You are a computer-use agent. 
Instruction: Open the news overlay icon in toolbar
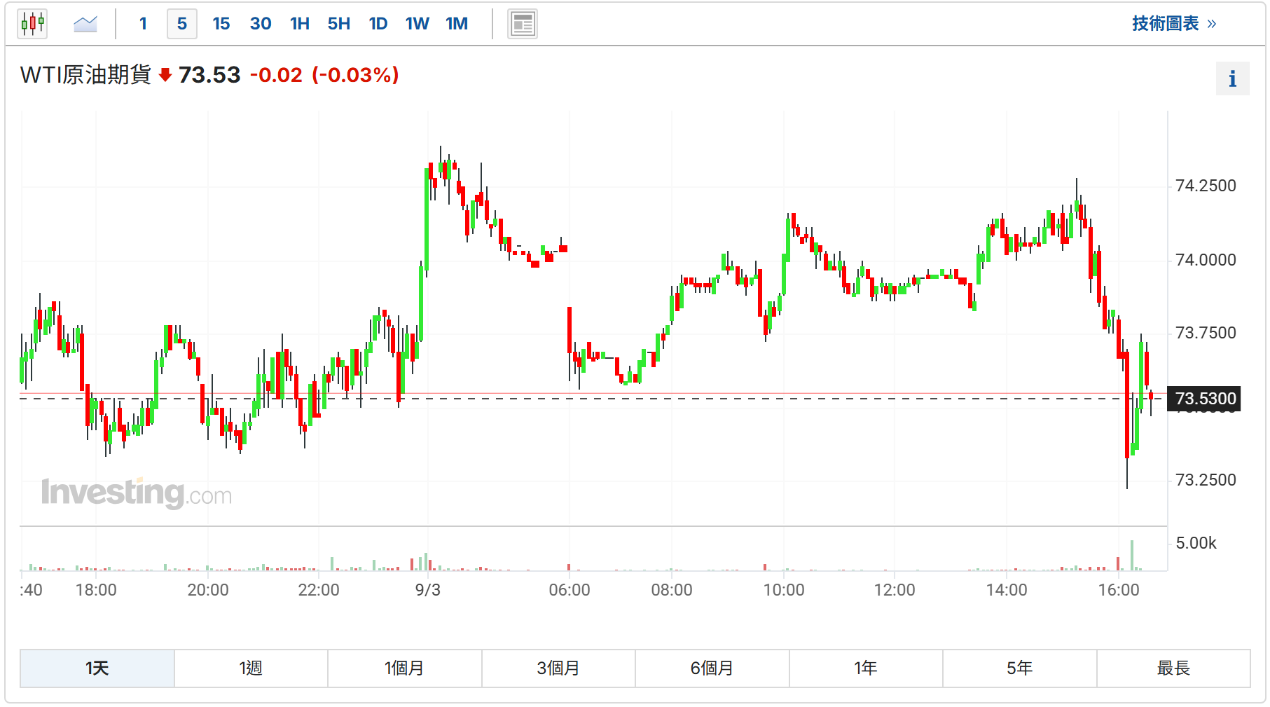[x=522, y=23]
